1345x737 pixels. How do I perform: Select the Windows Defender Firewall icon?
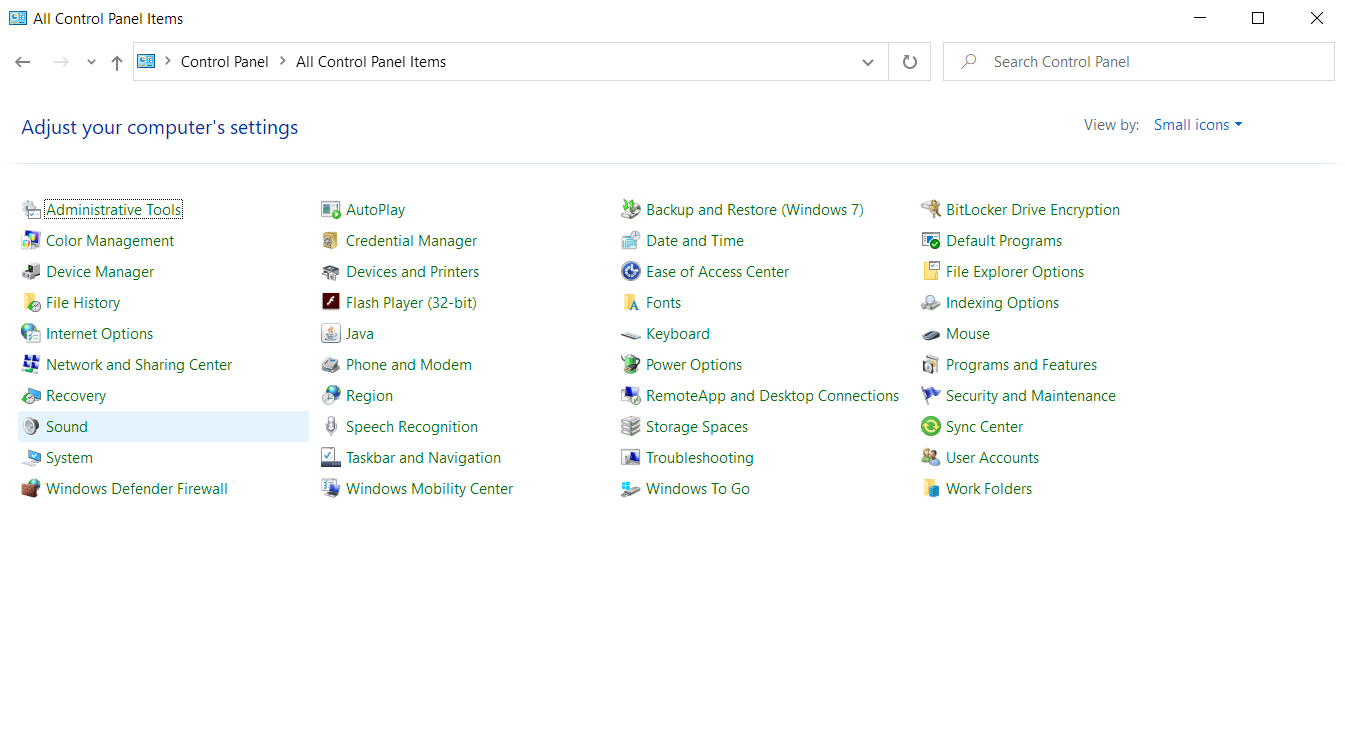pyautogui.click(x=31, y=489)
